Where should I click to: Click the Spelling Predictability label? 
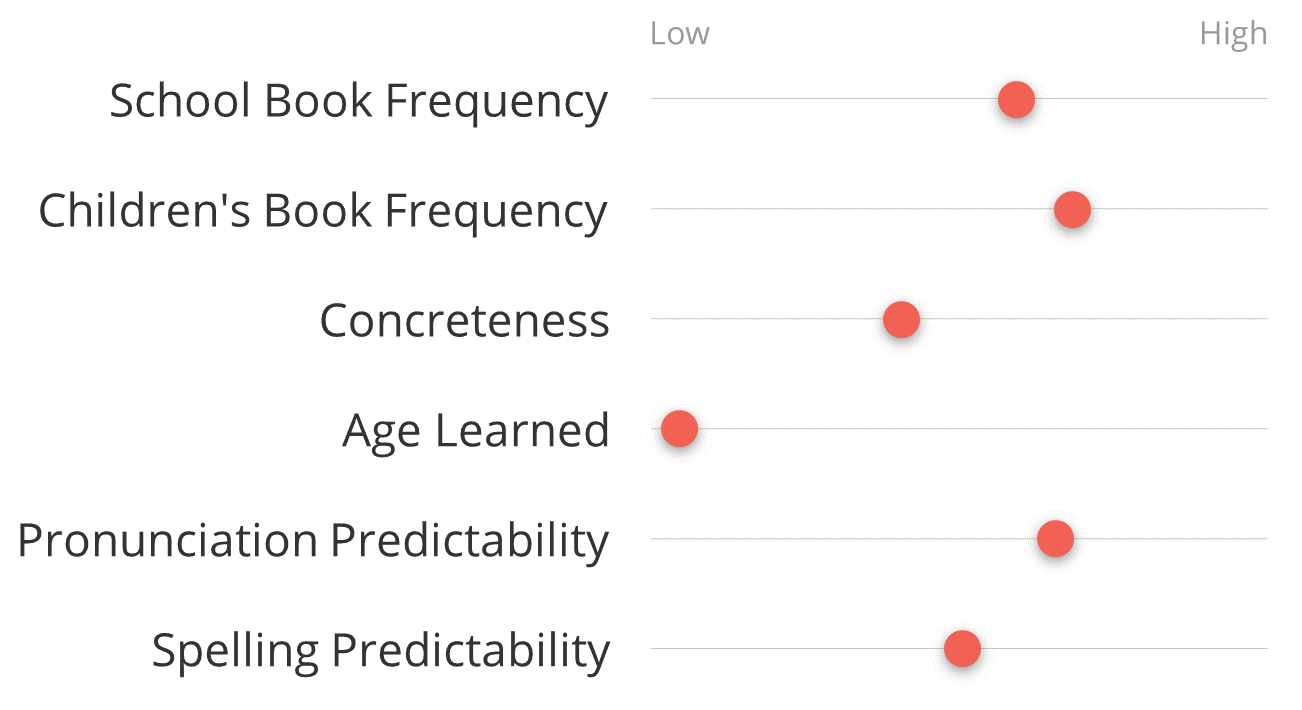click(380, 651)
